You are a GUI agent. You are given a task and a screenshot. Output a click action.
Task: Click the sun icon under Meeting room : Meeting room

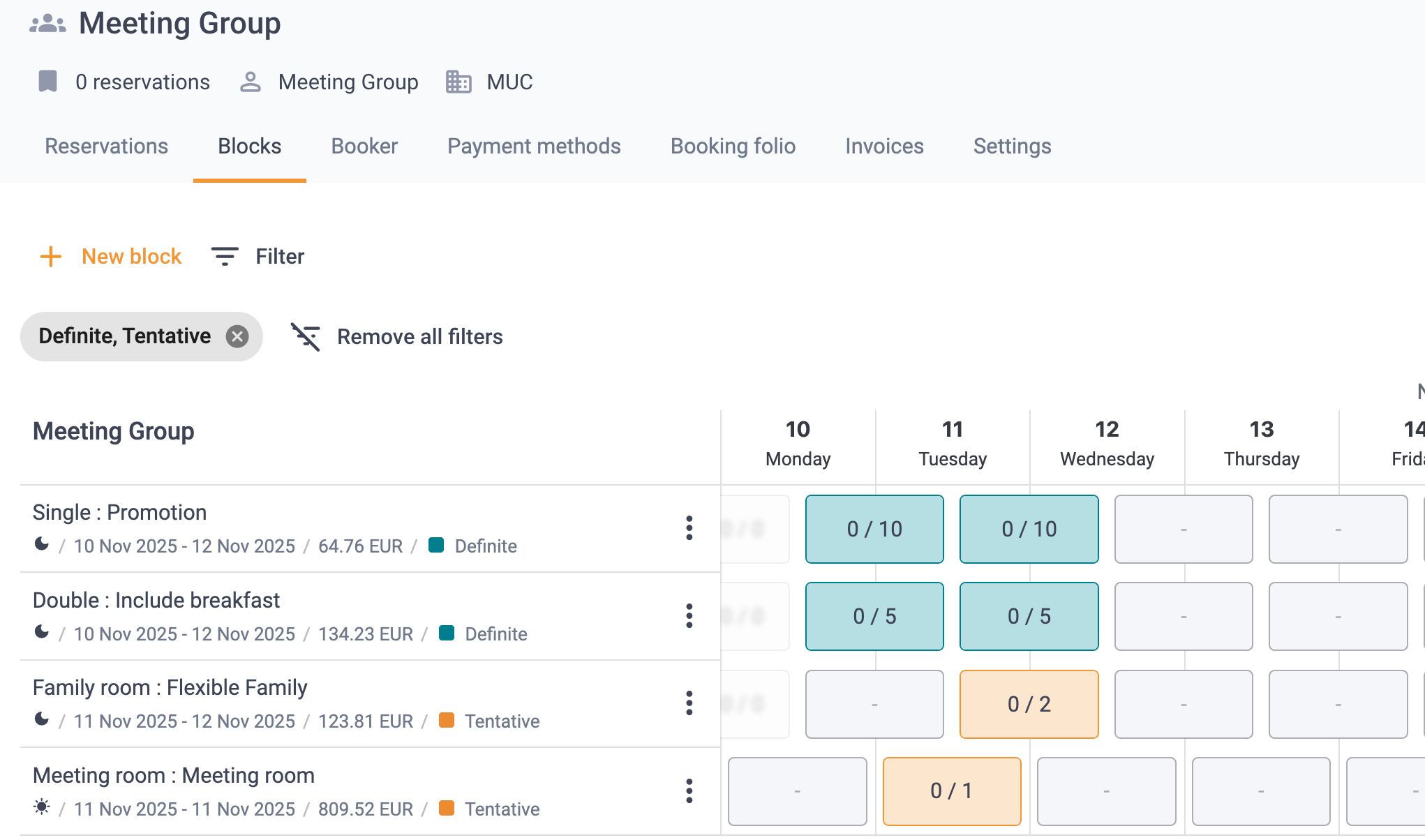pyautogui.click(x=42, y=807)
